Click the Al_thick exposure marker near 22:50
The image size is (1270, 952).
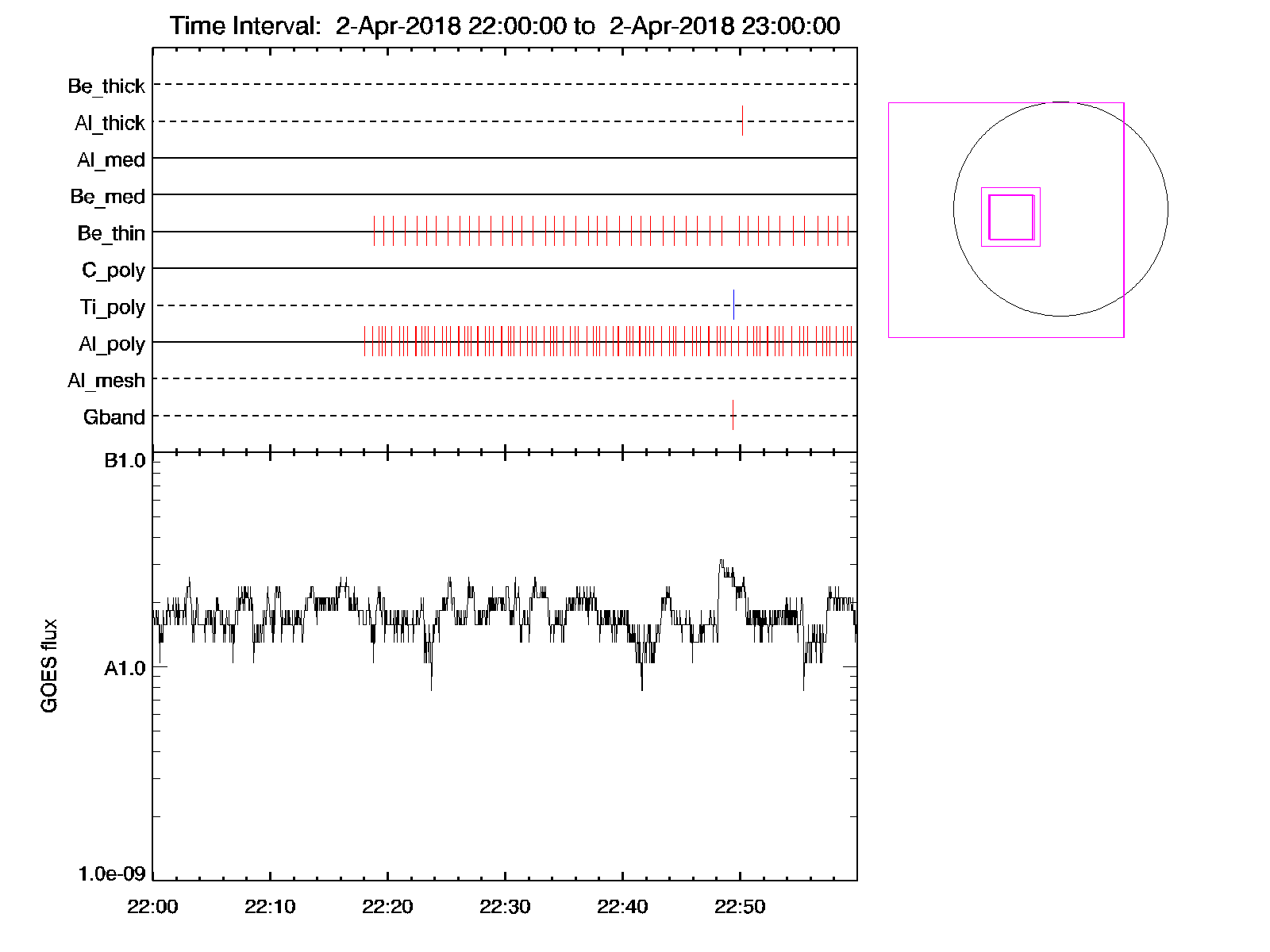click(742, 121)
